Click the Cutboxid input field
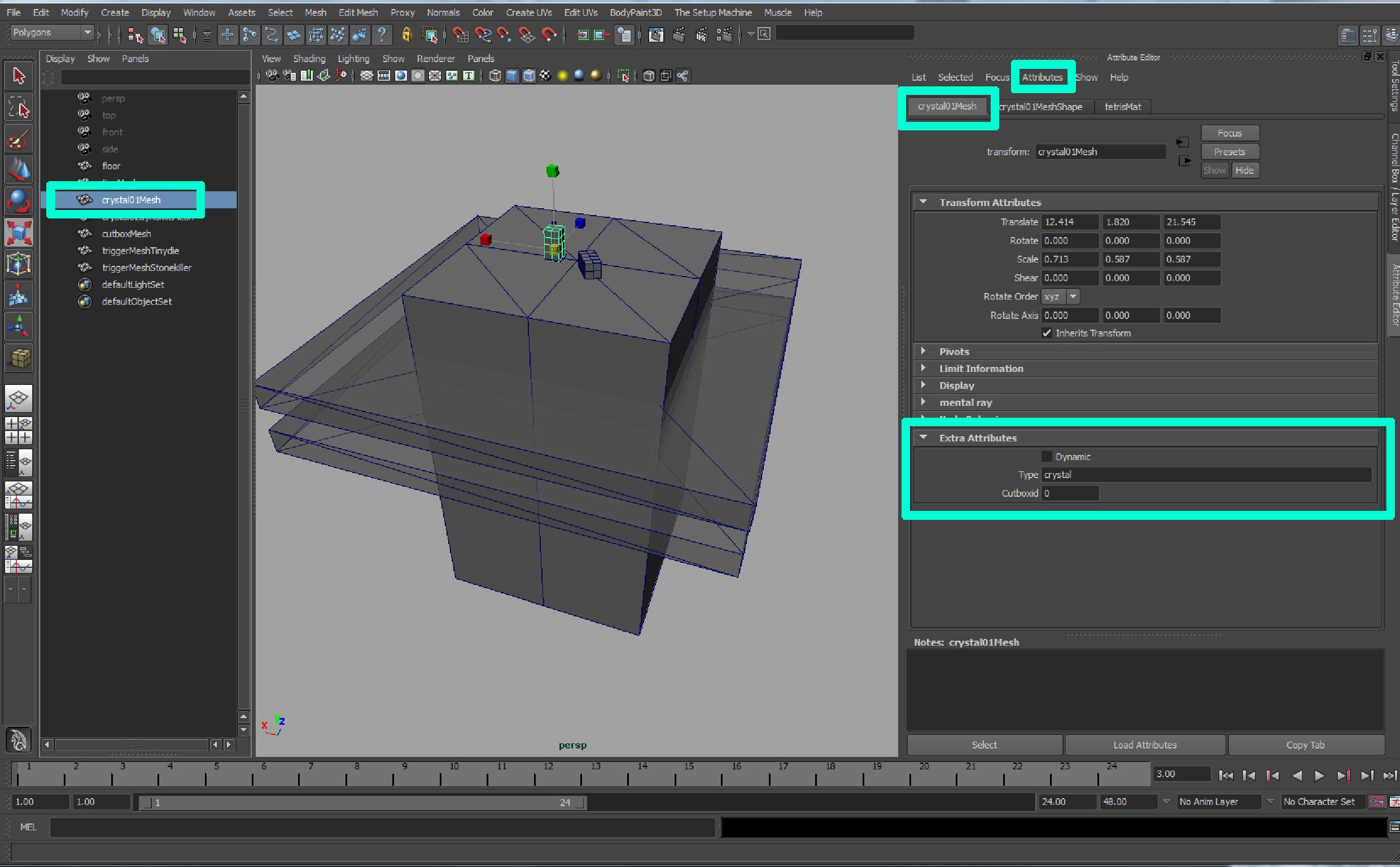This screenshot has width=1400, height=867. click(1069, 493)
